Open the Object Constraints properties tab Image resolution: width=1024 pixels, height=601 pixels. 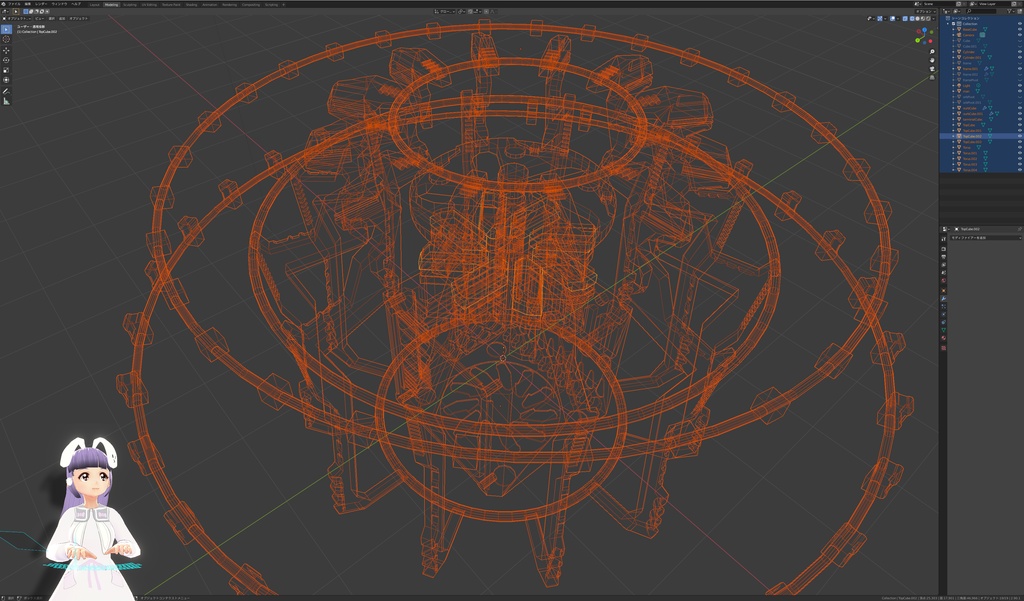944,322
